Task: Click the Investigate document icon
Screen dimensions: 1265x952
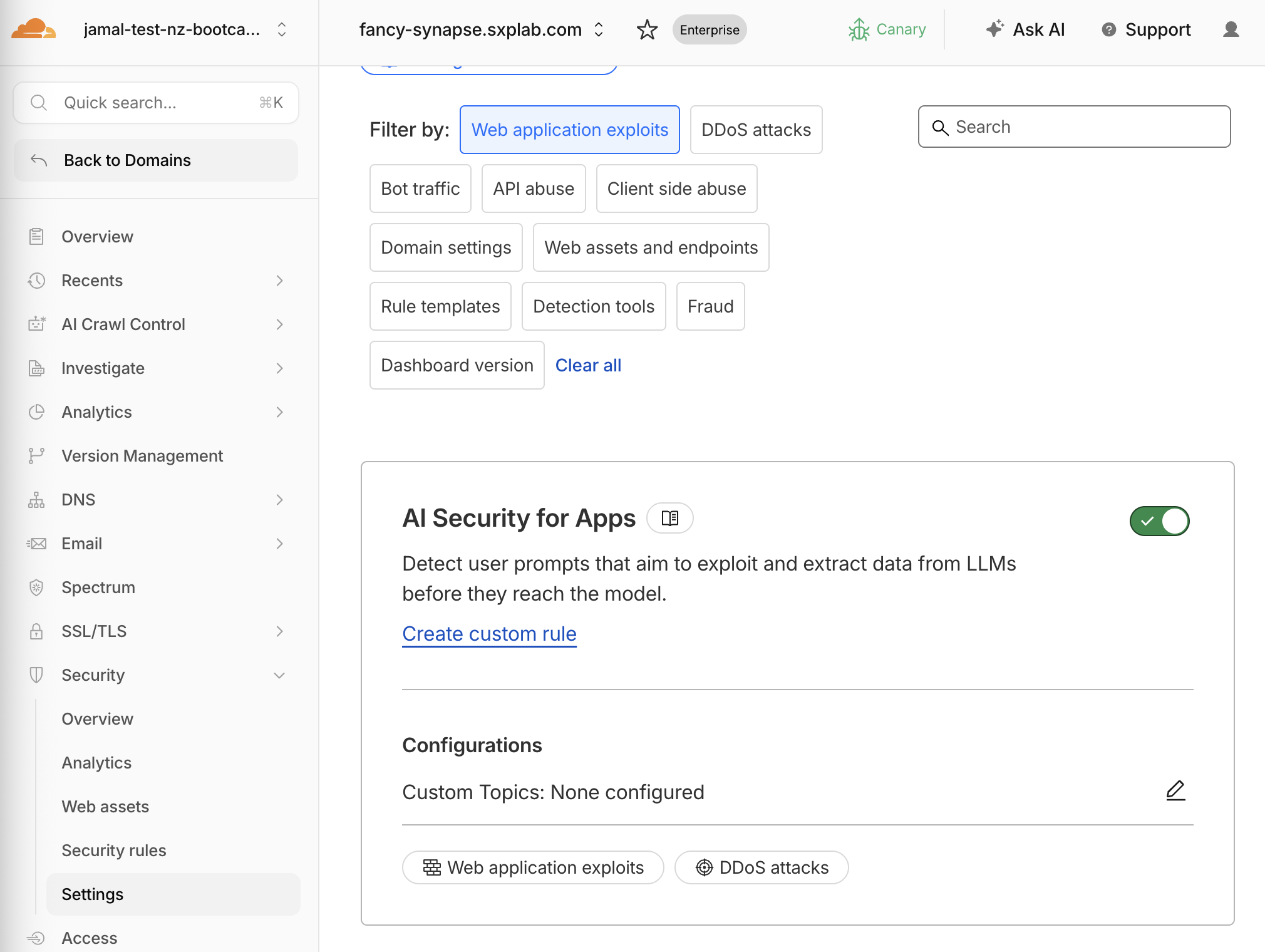Action: pos(36,368)
